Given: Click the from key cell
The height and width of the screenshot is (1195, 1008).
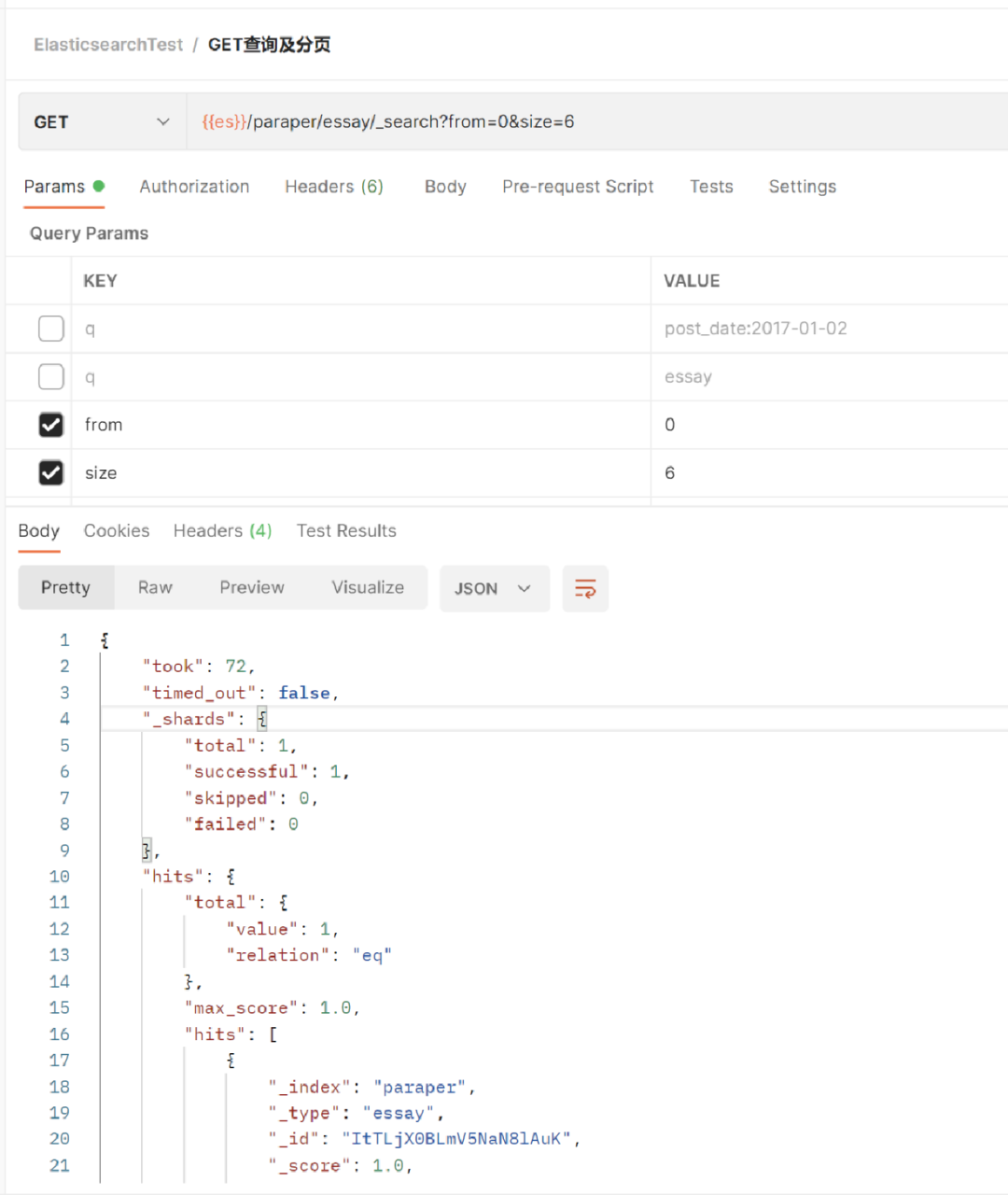Looking at the screenshot, I should [x=360, y=425].
